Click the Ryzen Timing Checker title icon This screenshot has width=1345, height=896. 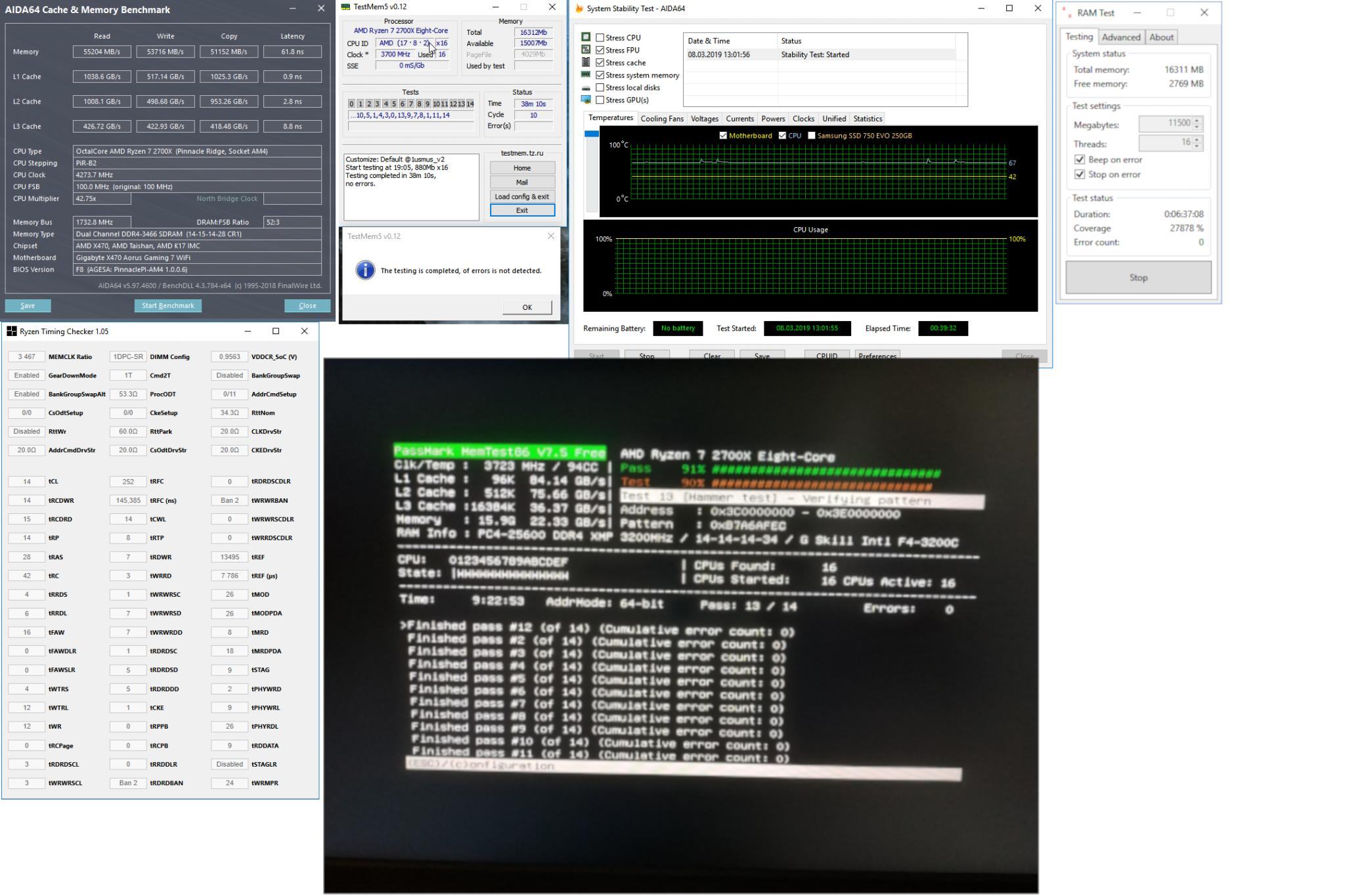tap(12, 331)
